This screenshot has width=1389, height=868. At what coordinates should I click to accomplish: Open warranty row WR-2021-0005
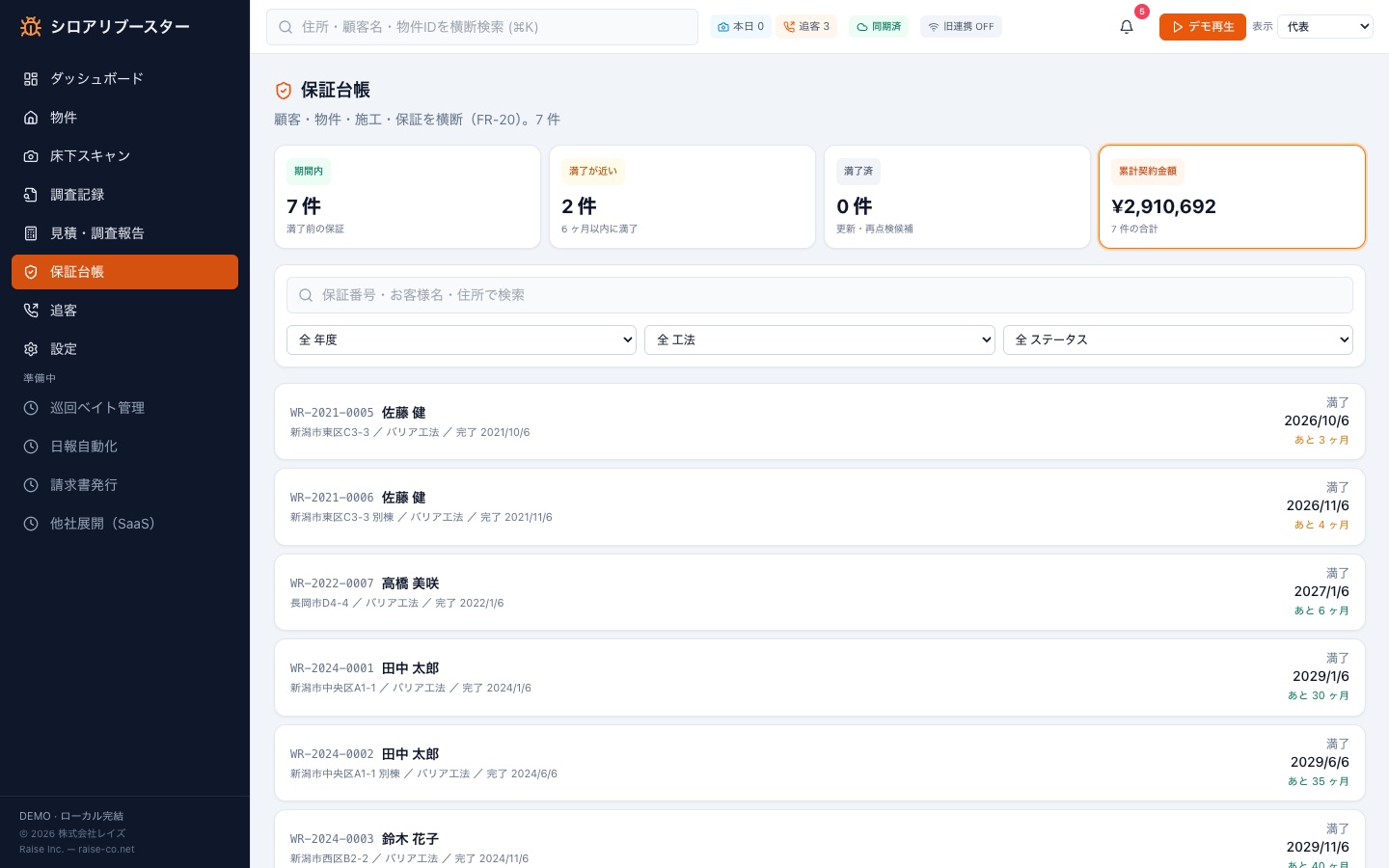(x=820, y=421)
